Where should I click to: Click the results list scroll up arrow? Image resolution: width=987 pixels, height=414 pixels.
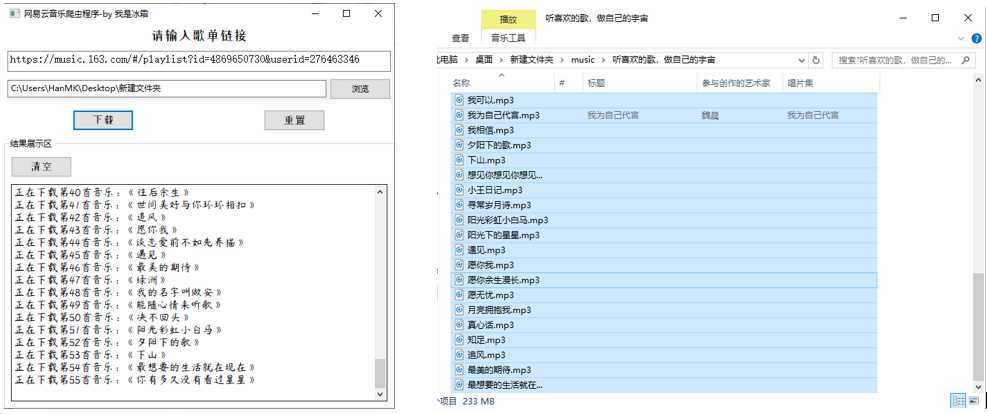(380, 191)
